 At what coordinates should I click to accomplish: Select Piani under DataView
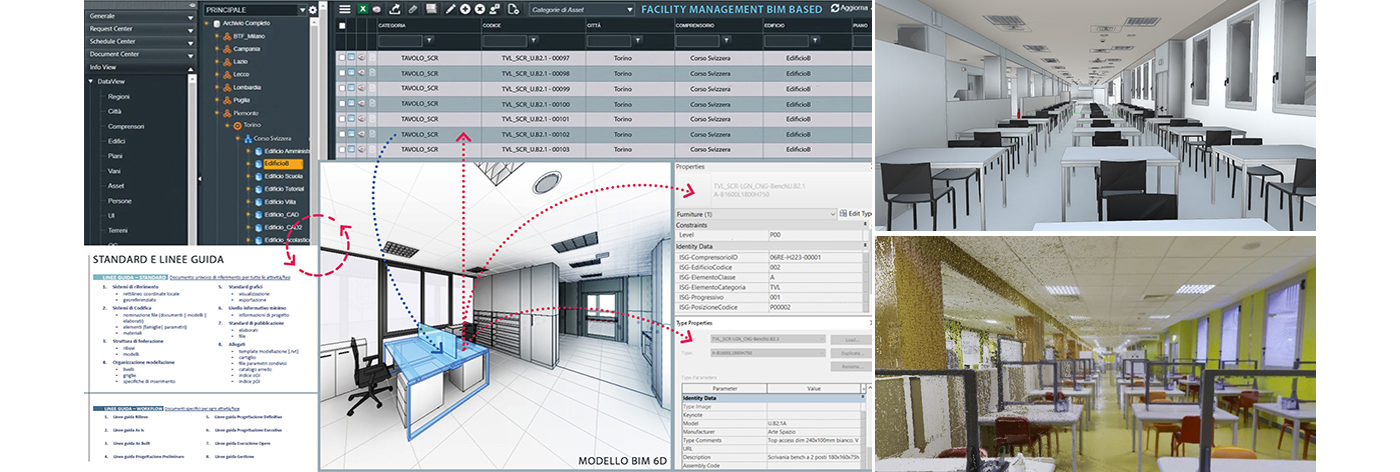point(115,156)
